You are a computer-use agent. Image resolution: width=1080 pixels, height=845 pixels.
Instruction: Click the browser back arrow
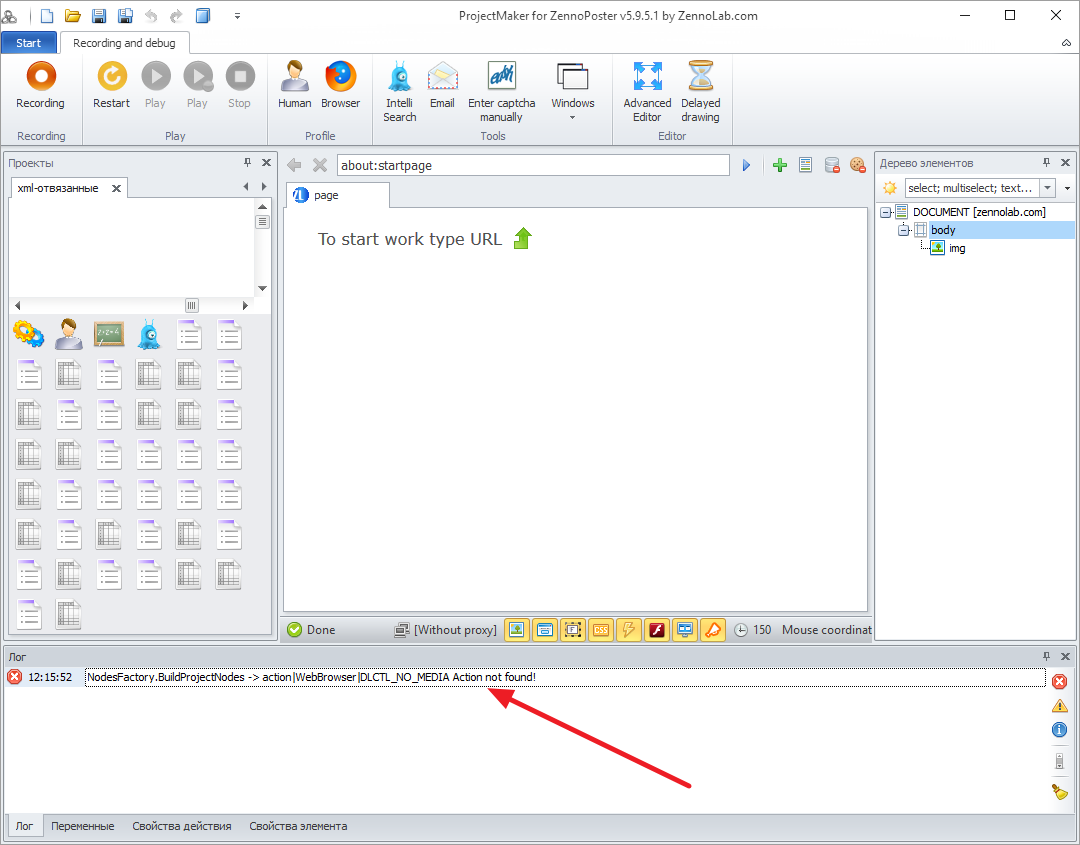(294, 165)
